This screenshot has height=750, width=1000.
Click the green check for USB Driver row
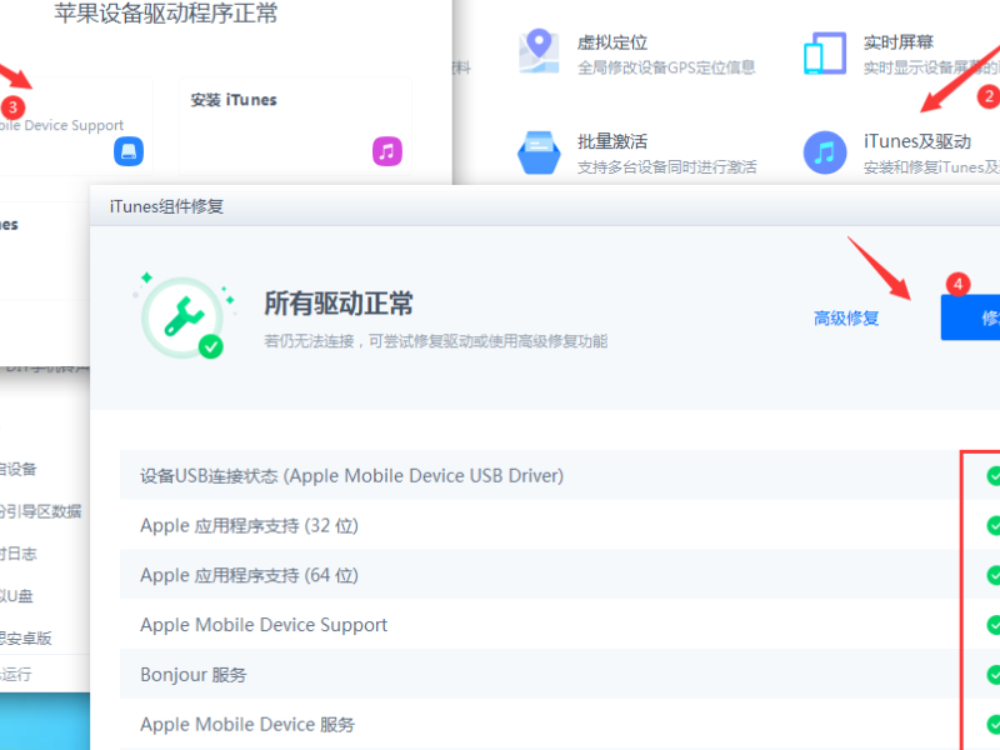pyautogui.click(x=994, y=476)
